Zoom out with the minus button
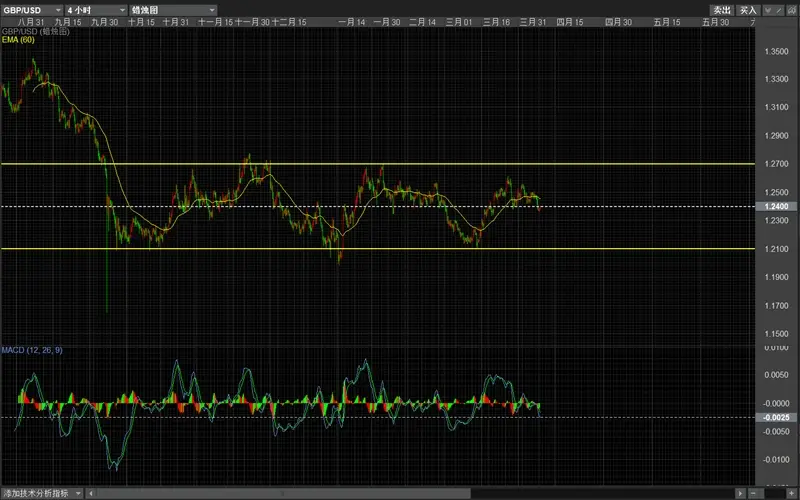Image resolution: width=800 pixels, height=500 pixels. (x=756, y=493)
